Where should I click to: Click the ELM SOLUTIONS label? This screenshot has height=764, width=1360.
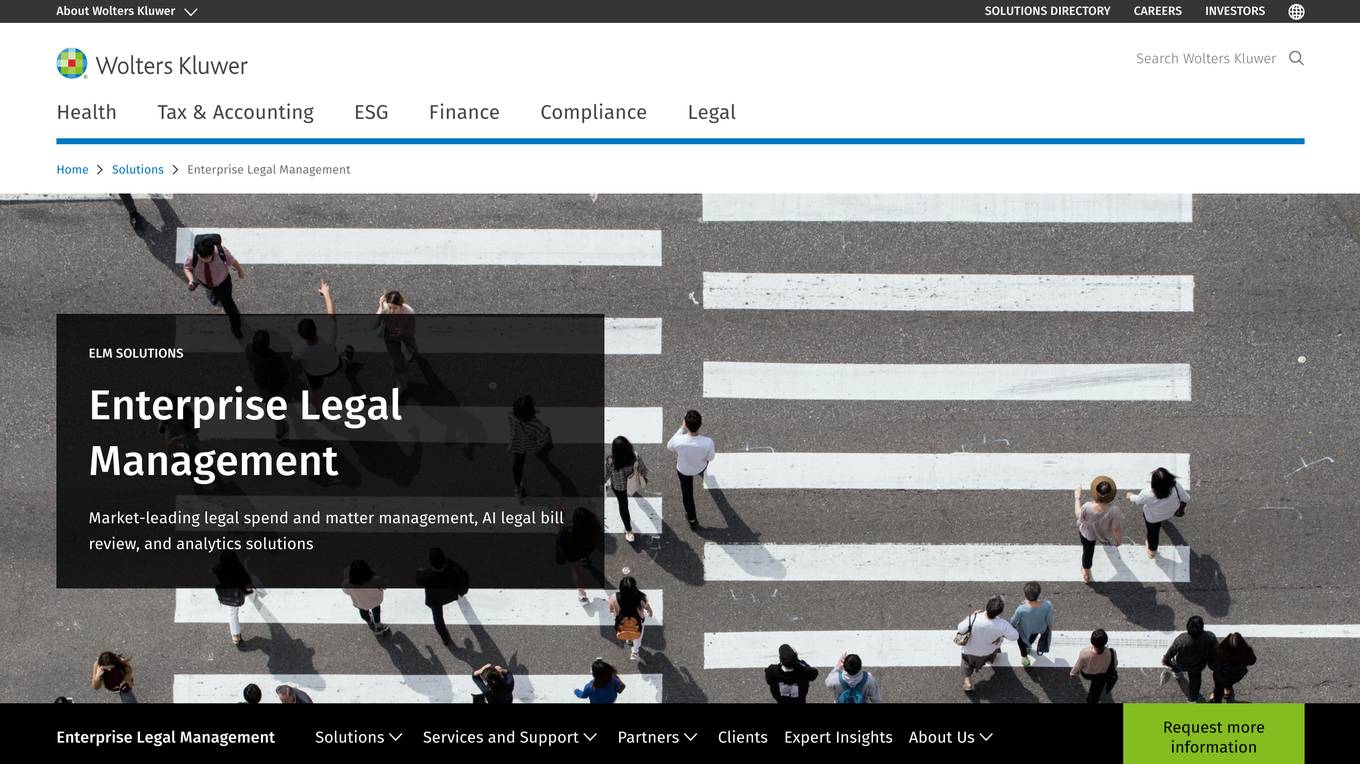[x=136, y=353]
